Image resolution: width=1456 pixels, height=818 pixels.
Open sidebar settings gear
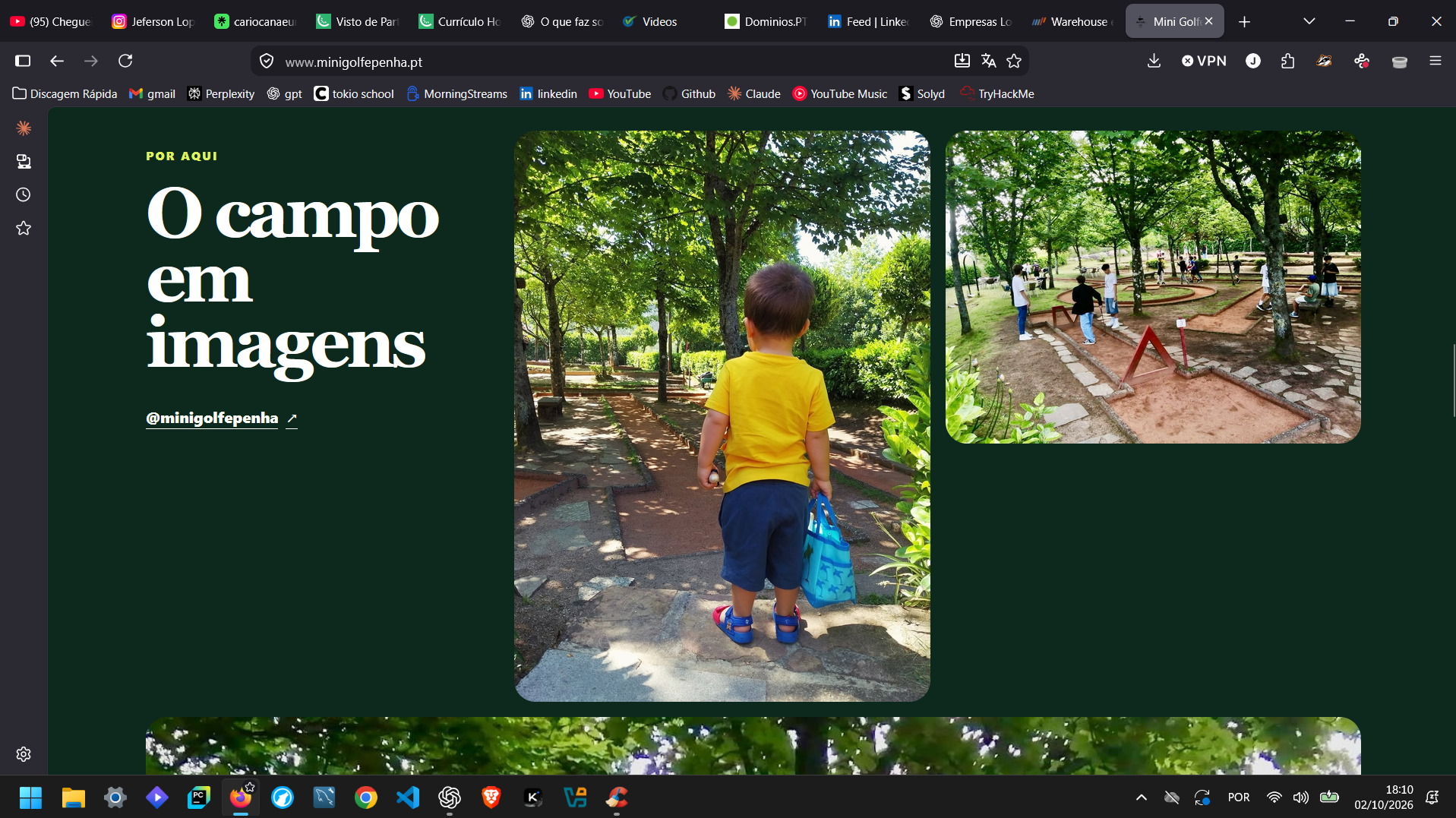click(x=24, y=754)
